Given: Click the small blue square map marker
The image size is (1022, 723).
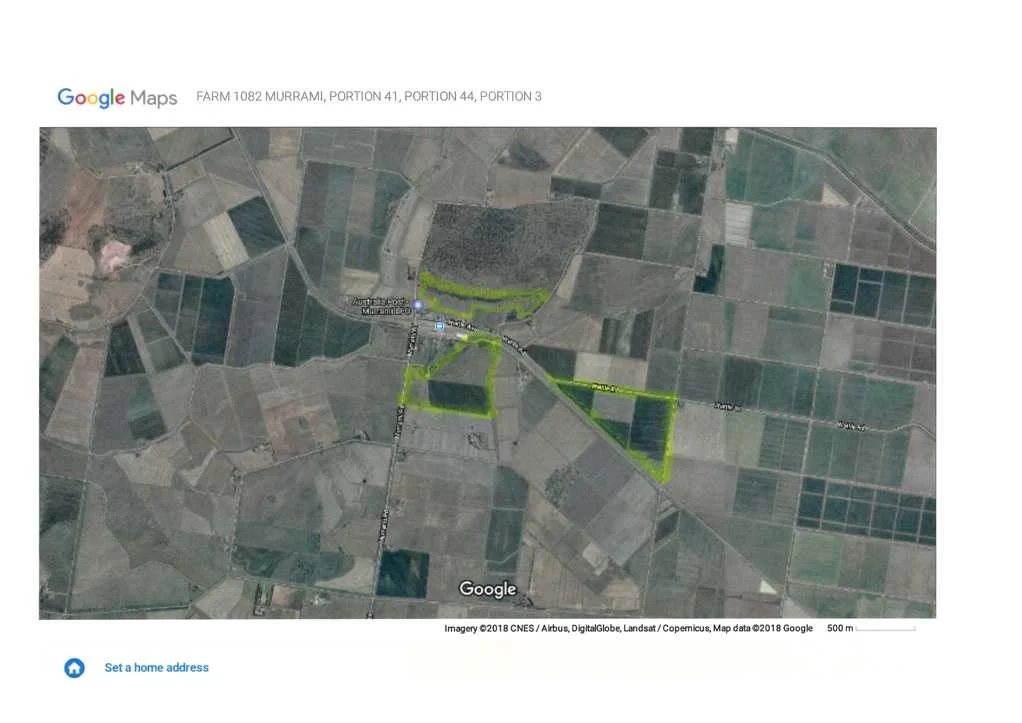Looking at the screenshot, I should (x=439, y=326).
